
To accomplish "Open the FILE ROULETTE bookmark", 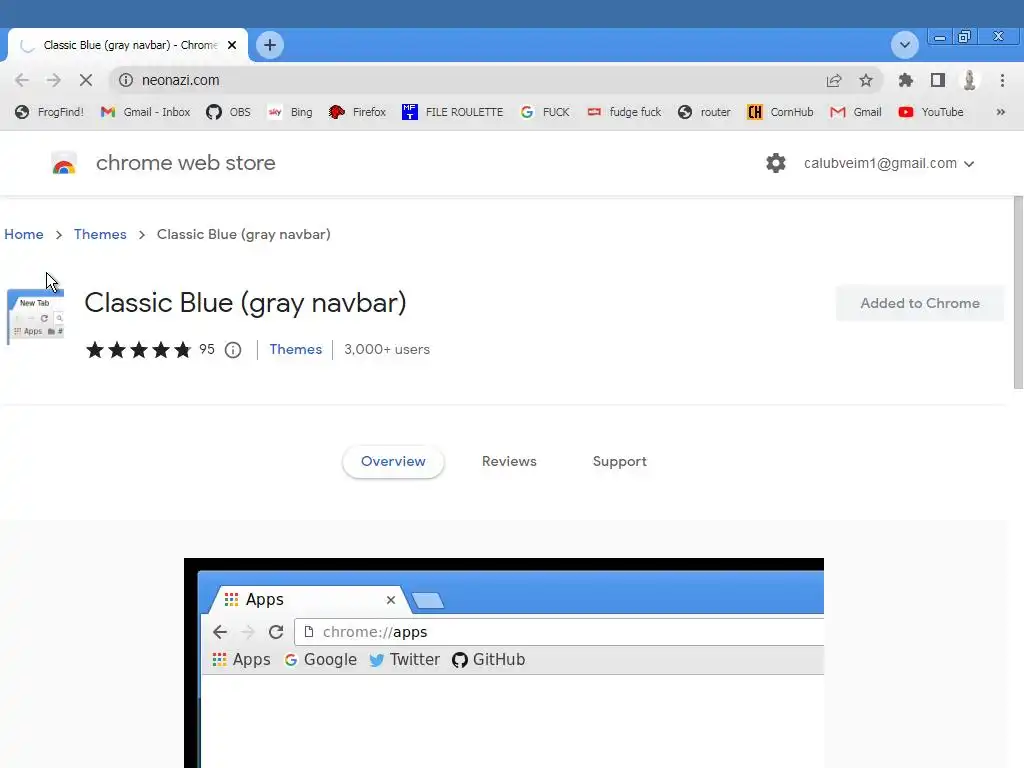I will tap(453, 112).
